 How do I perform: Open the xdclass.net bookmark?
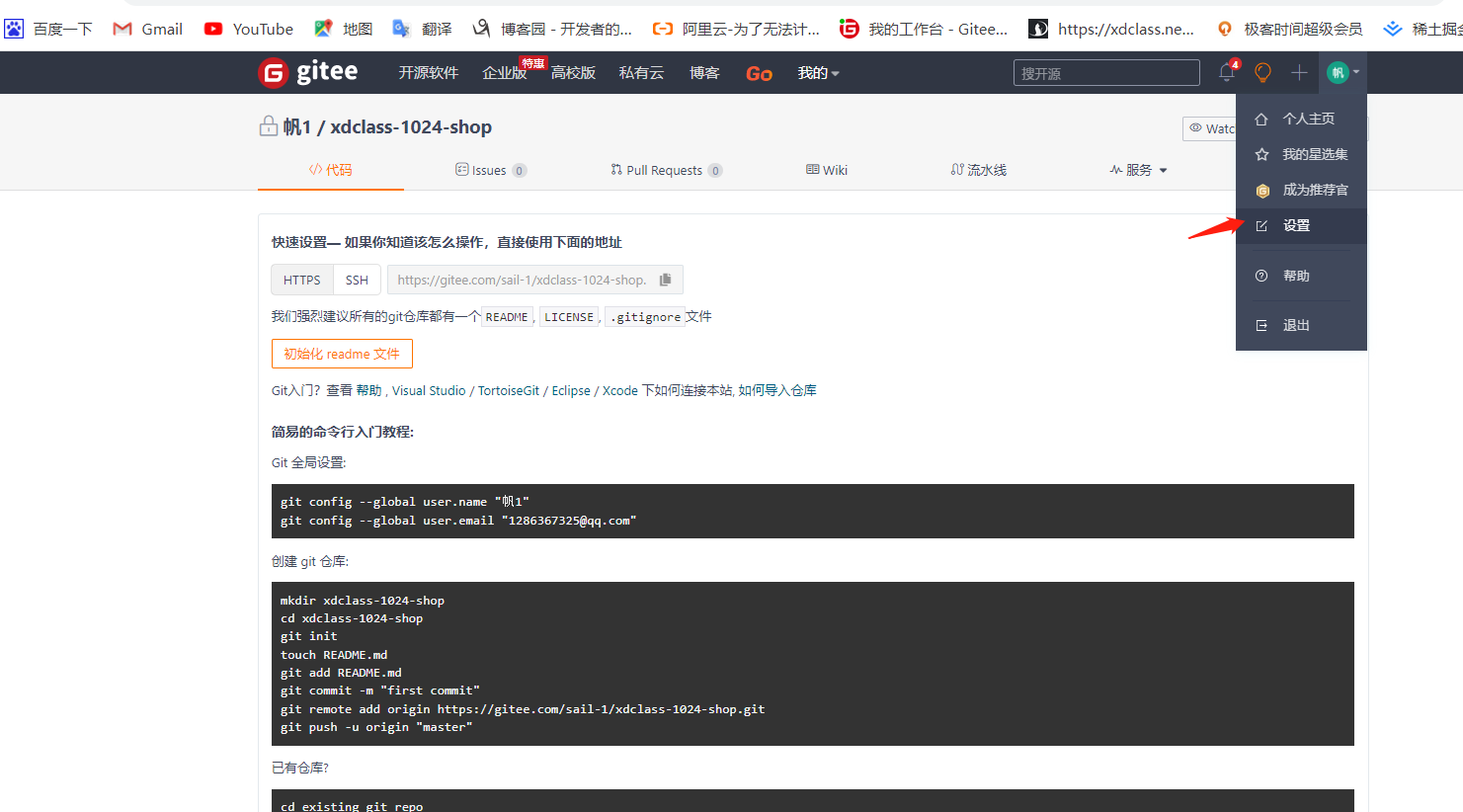tap(1111, 29)
